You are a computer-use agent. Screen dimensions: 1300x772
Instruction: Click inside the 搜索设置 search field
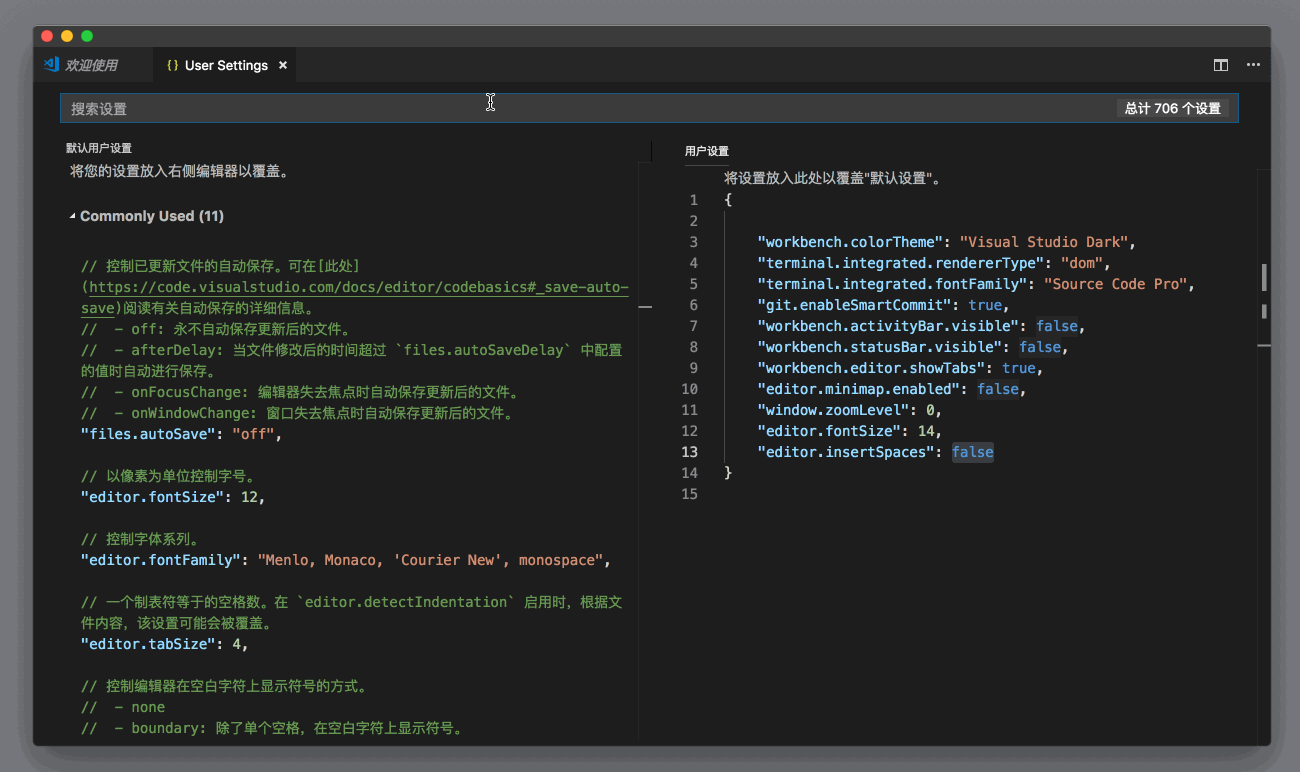400,107
